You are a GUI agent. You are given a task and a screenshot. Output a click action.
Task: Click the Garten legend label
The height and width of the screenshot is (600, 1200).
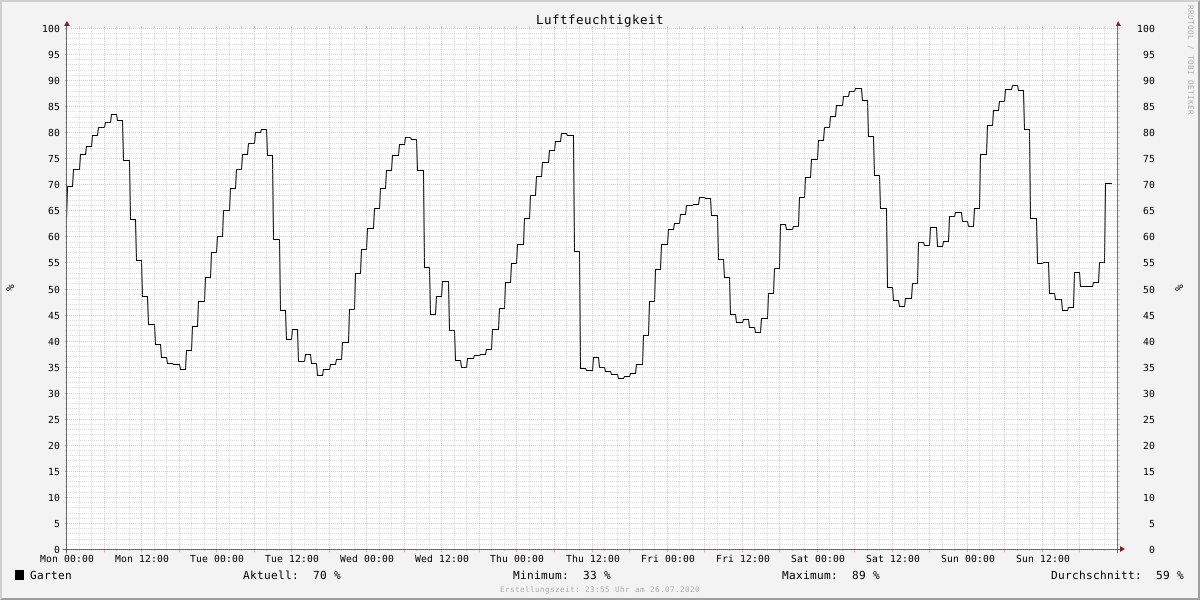[x=51, y=575]
